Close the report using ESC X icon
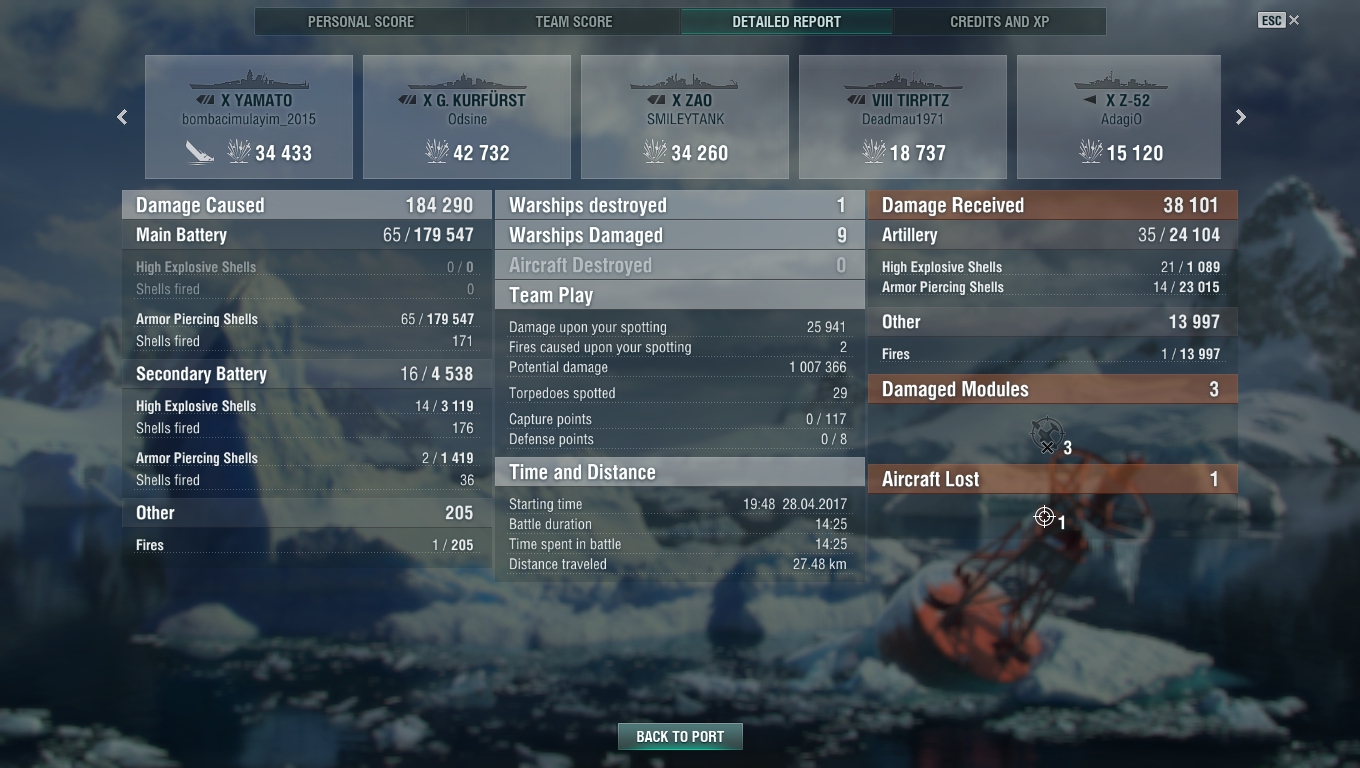The height and width of the screenshot is (768, 1360). coord(1279,20)
